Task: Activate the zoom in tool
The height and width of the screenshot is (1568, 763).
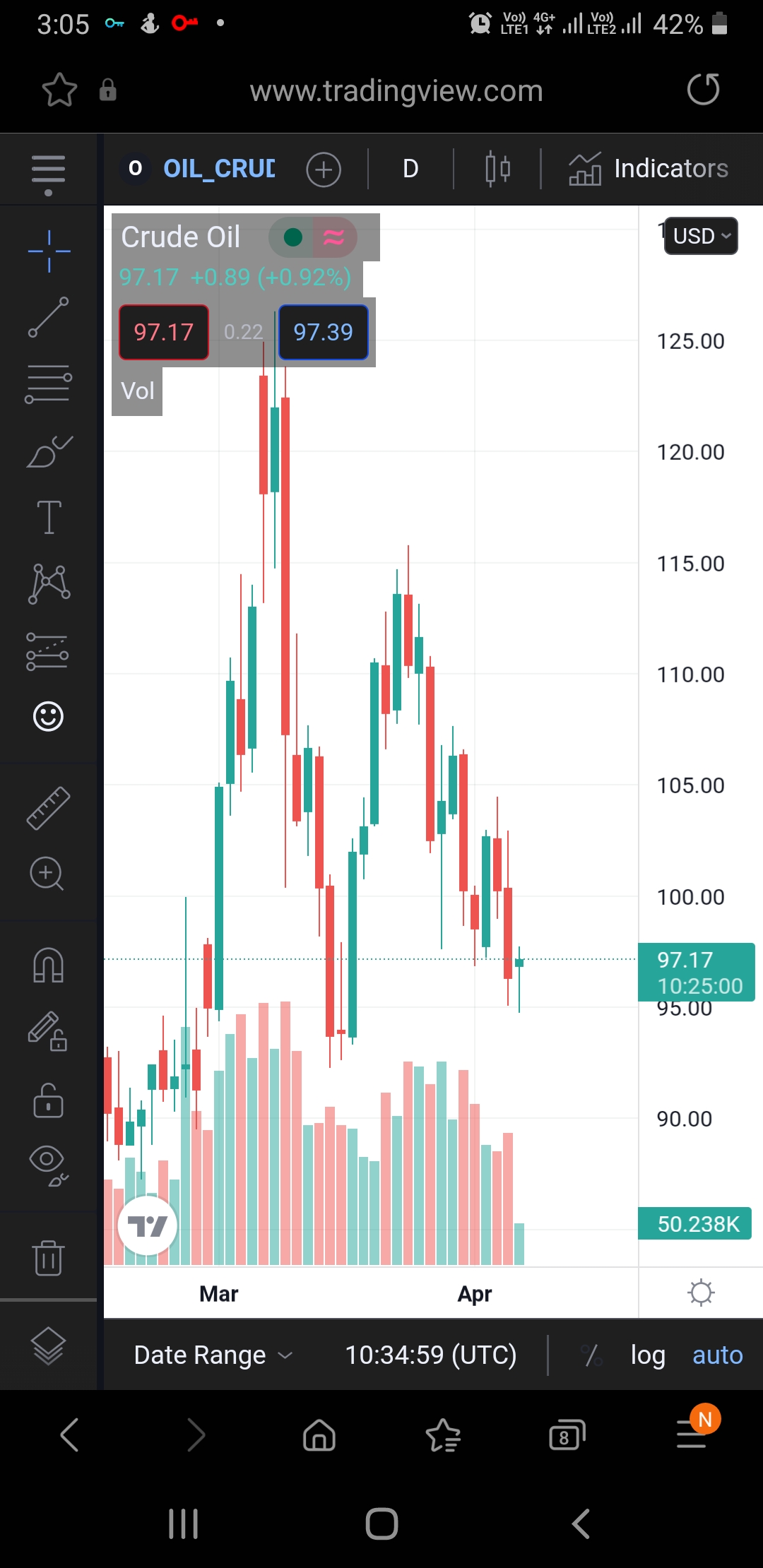Action: (x=47, y=874)
